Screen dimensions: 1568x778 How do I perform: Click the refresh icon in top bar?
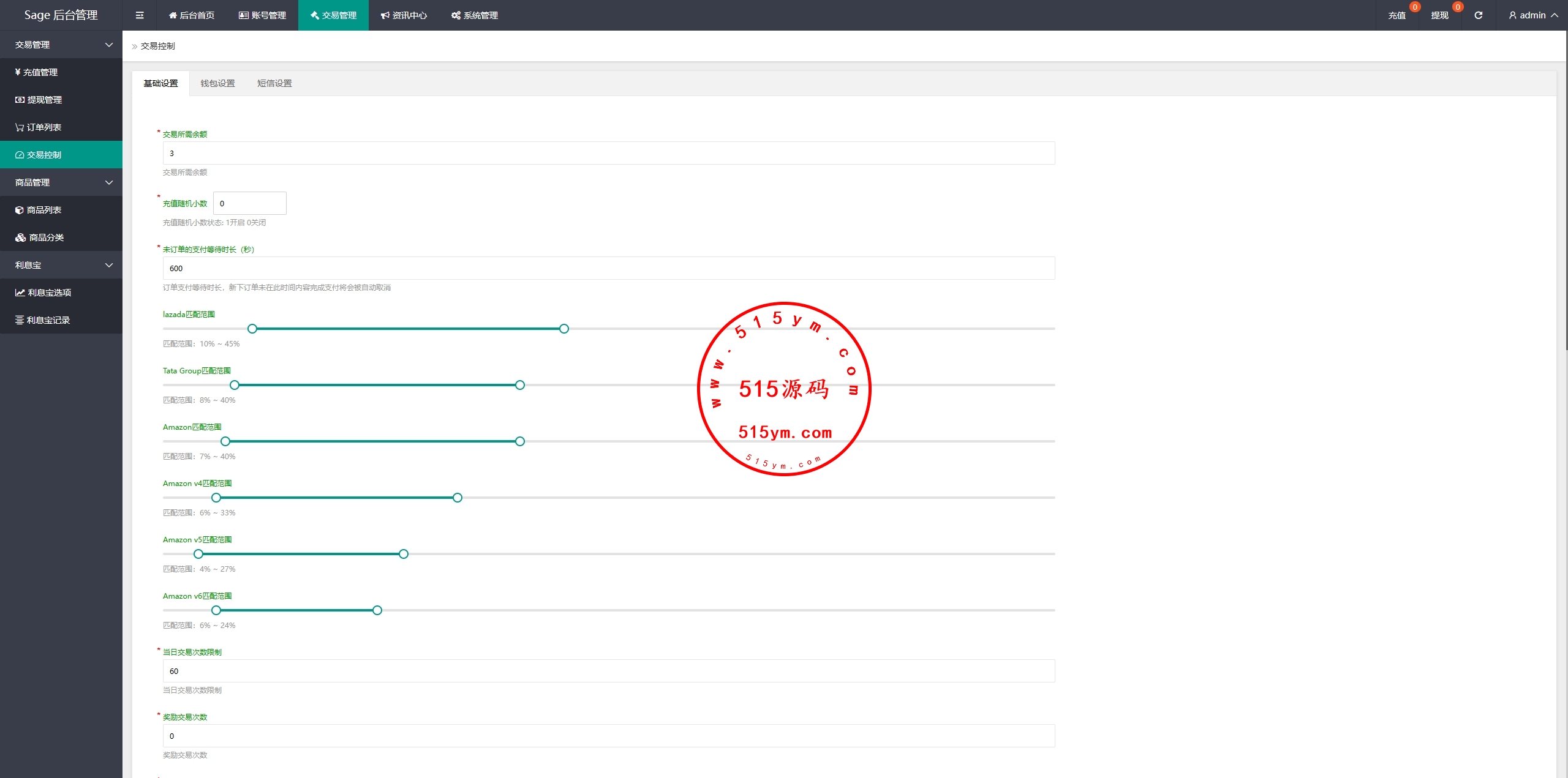(x=1478, y=15)
